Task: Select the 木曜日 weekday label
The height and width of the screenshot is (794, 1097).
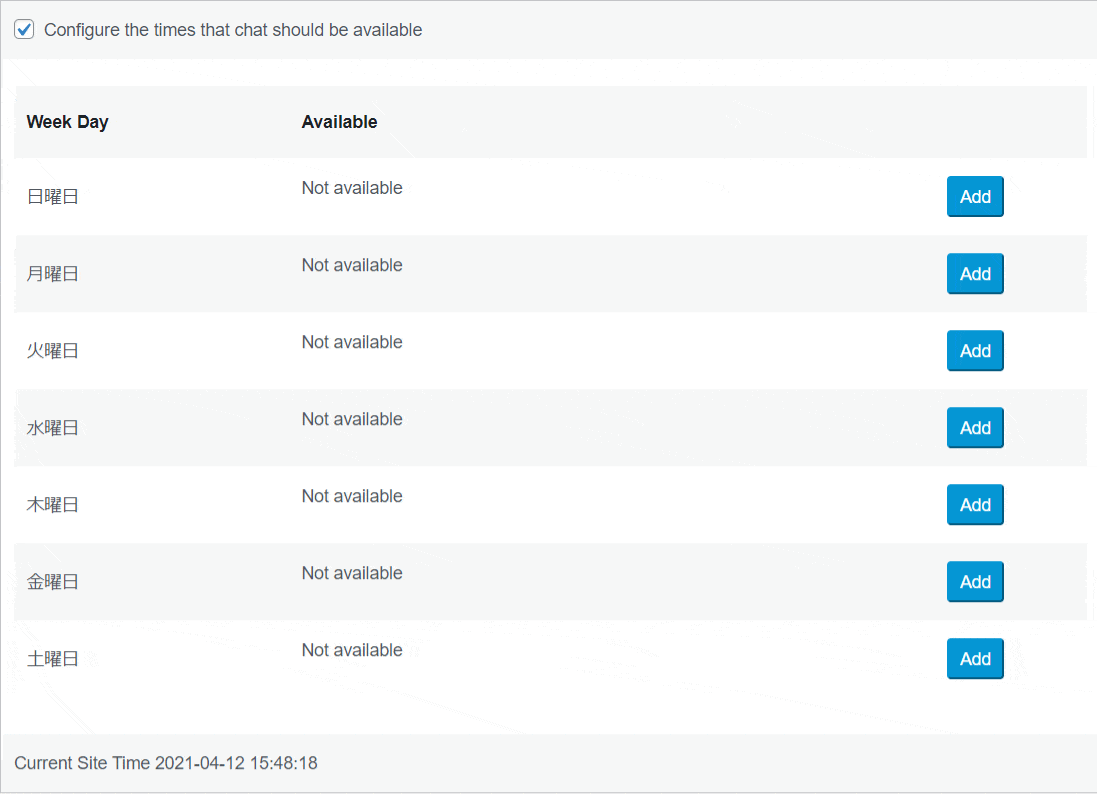Action: point(52,504)
